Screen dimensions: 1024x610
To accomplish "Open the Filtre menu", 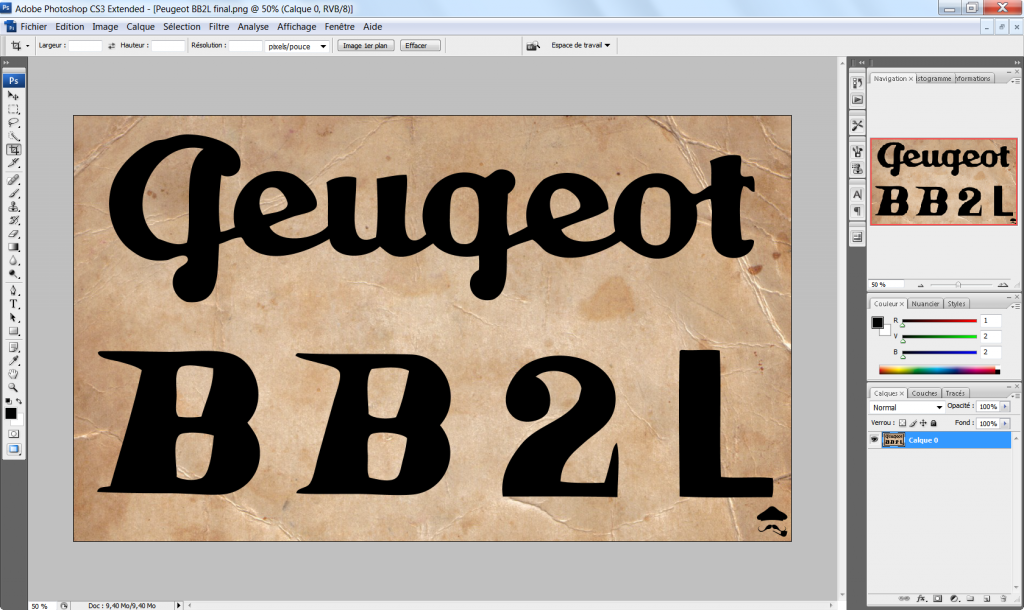I will (x=219, y=27).
